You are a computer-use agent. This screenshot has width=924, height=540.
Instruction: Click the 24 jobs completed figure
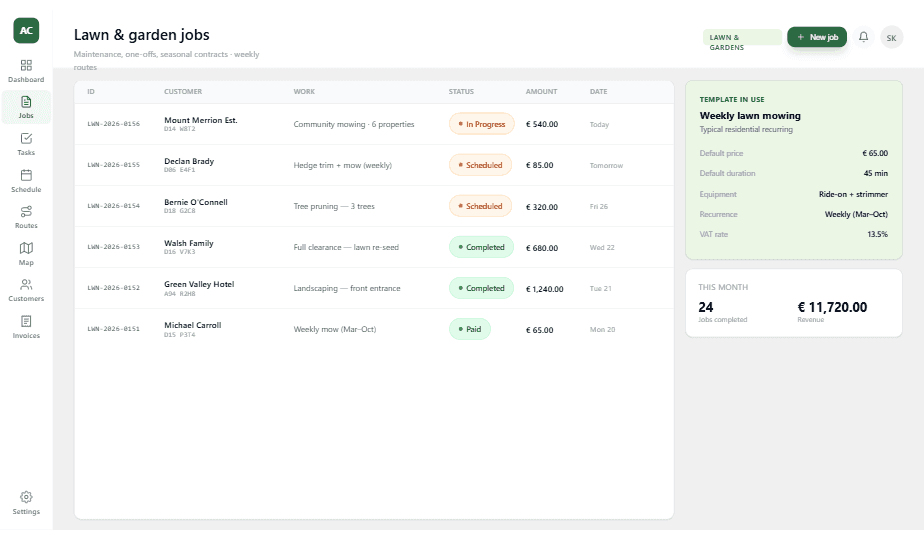pos(705,307)
